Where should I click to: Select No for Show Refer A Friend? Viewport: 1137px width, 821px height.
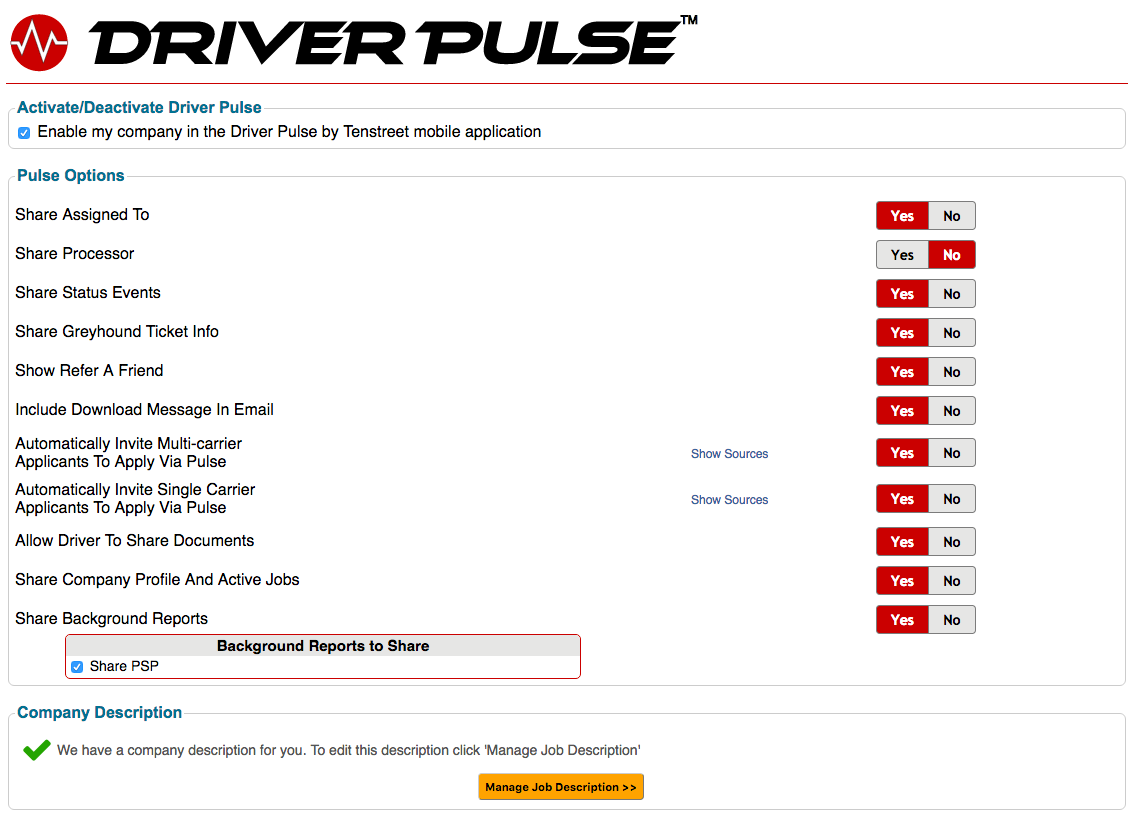[x=951, y=372]
